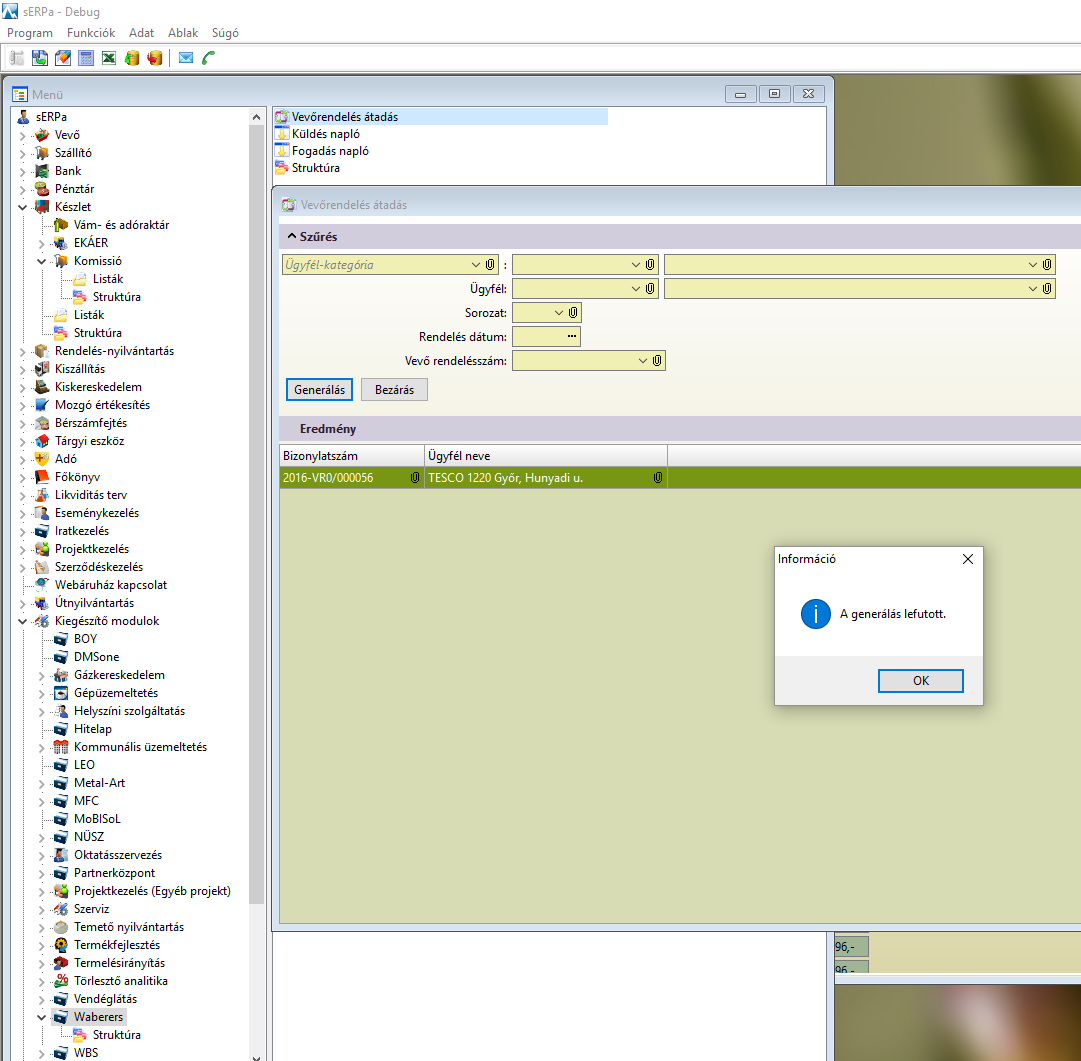
Task: Click the Bizonylatszám column header
Action: (x=352, y=456)
